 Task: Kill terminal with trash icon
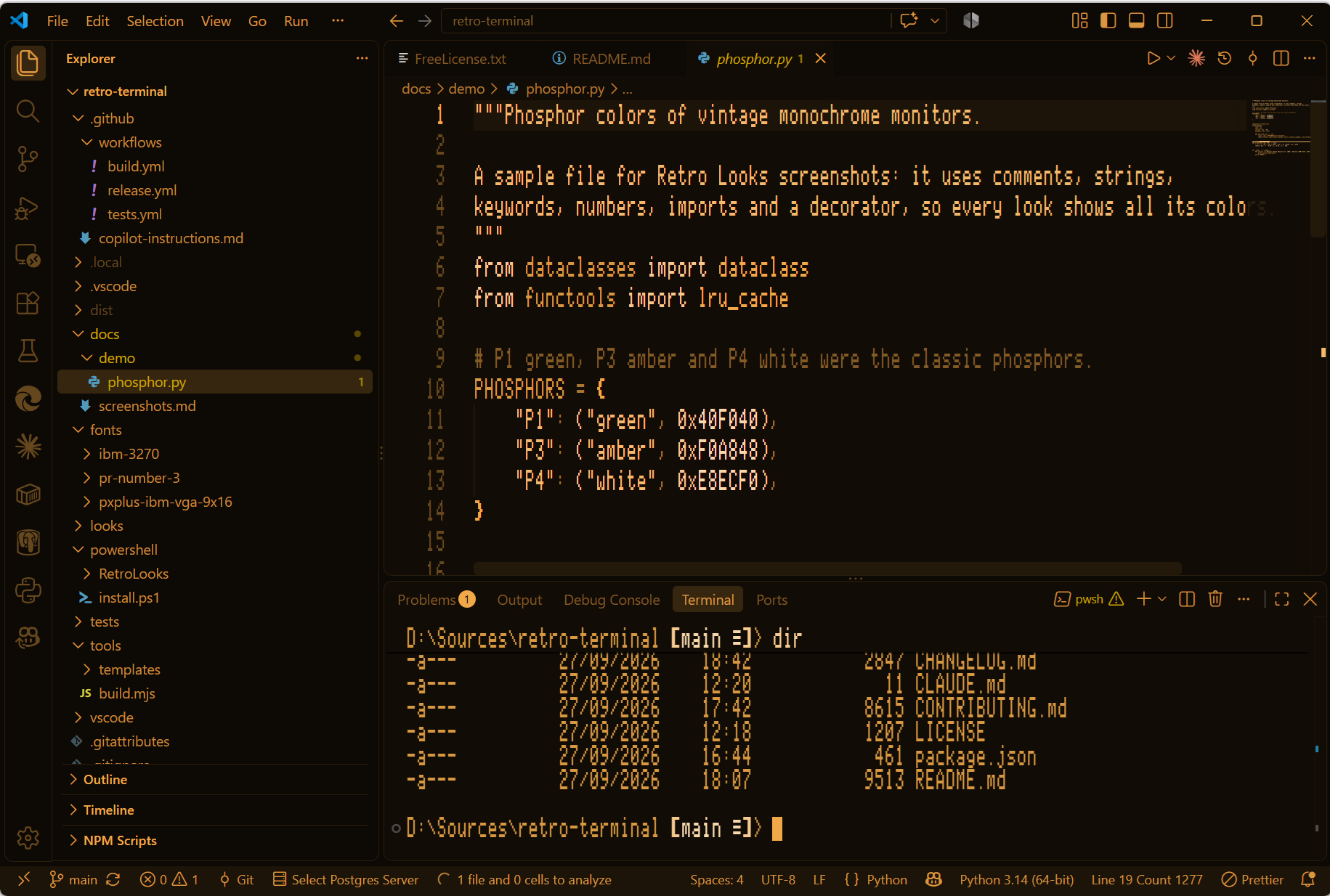click(1215, 599)
